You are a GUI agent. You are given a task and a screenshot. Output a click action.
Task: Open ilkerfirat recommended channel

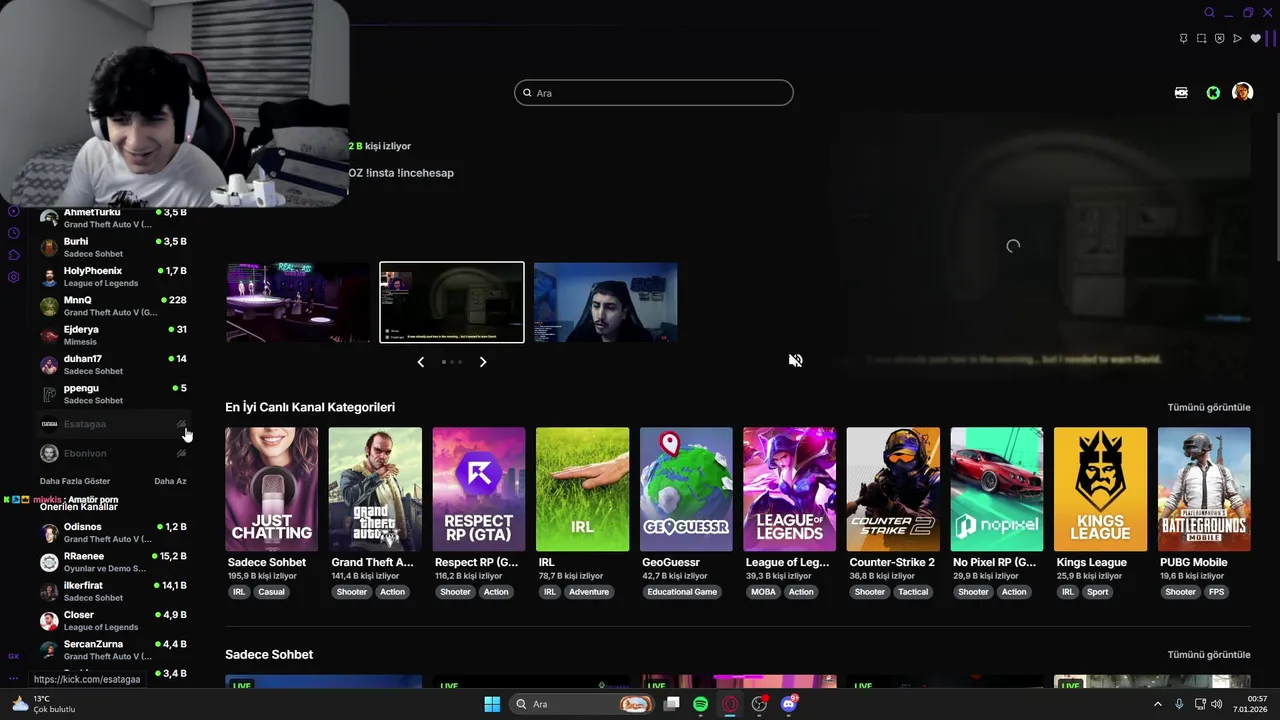point(113,591)
